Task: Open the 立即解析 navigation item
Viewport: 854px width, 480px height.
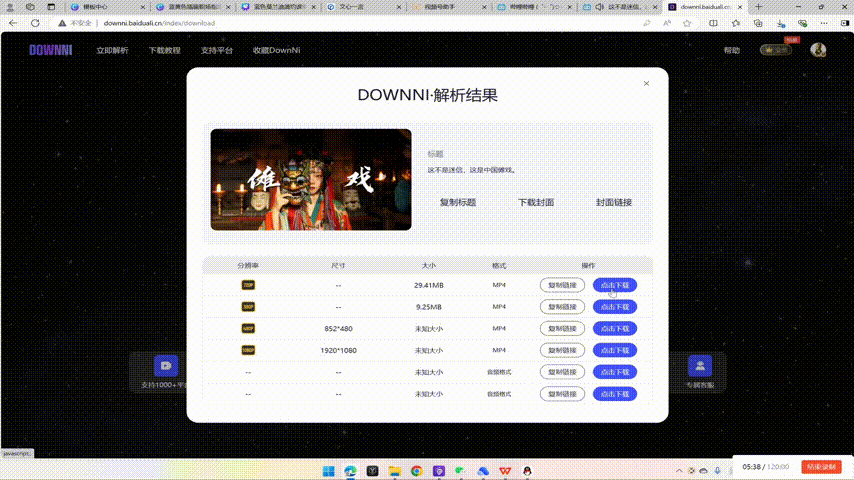Action: pyautogui.click(x=112, y=50)
